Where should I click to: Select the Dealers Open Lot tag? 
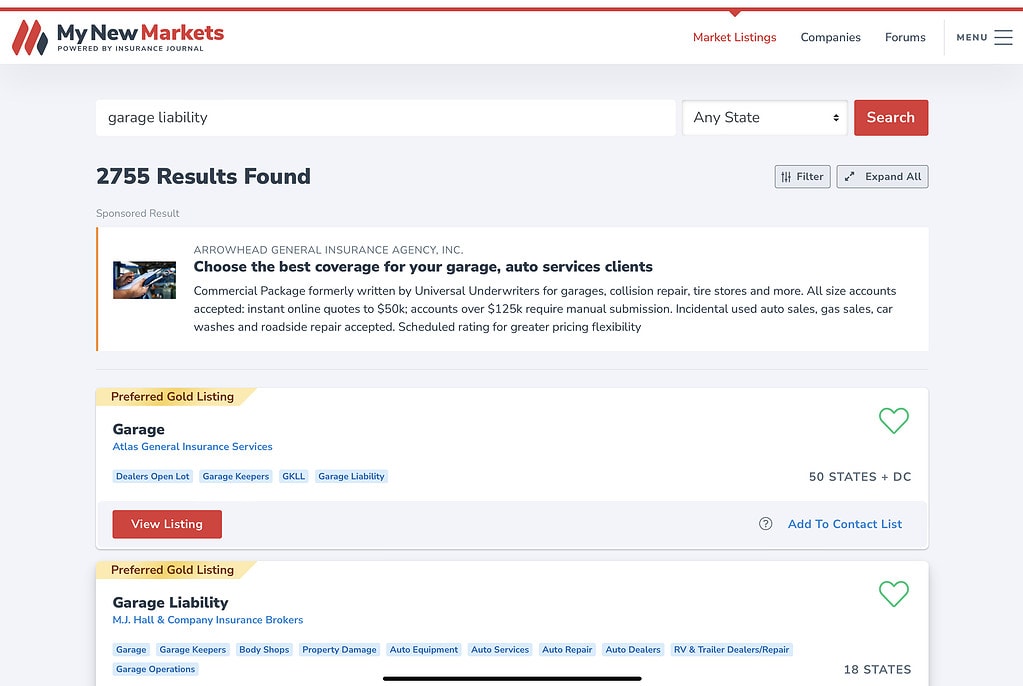pyautogui.click(x=152, y=477)
